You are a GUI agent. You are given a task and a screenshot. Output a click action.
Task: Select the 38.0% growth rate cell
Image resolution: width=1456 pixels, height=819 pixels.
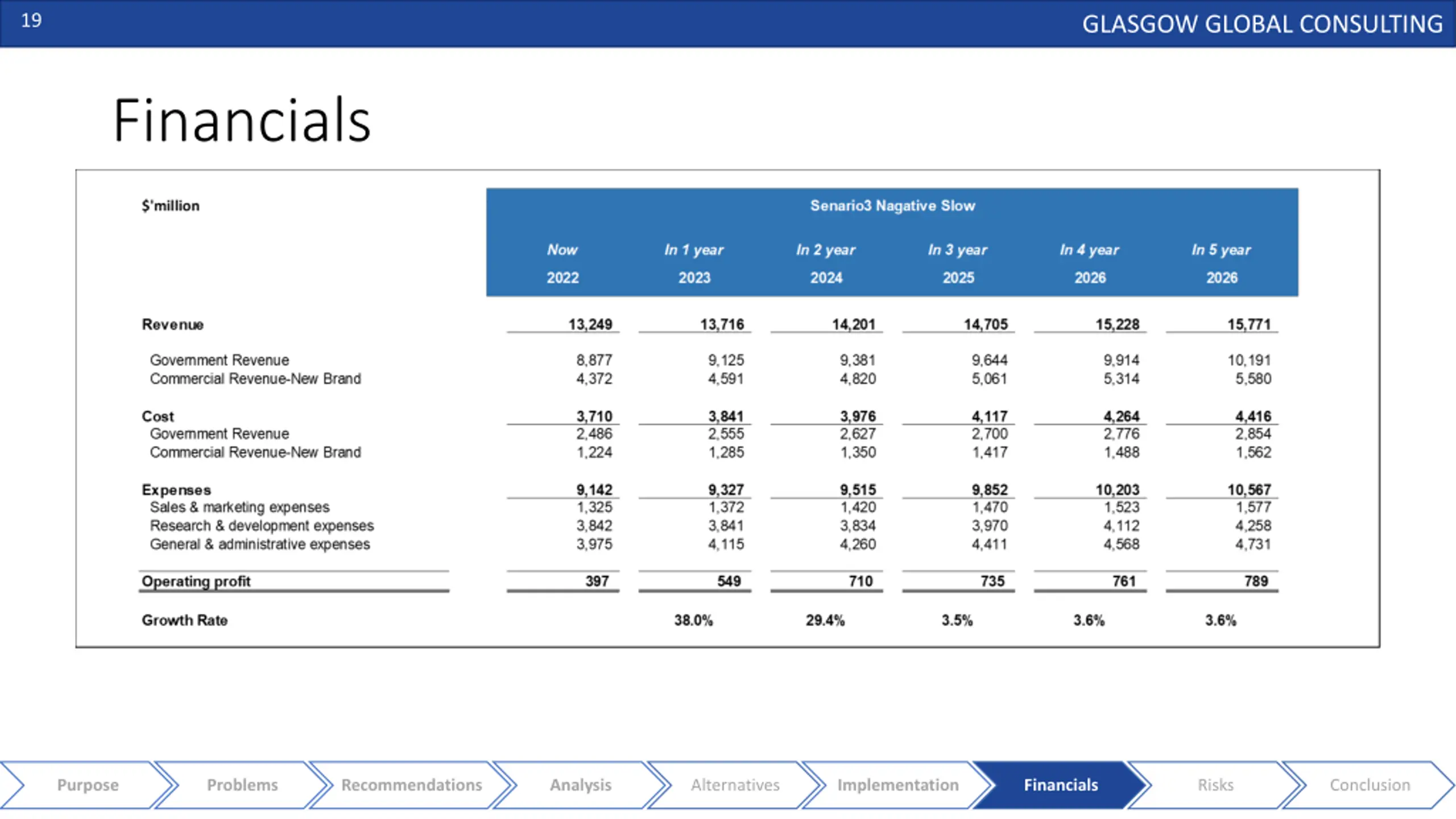tap(693, 620)
